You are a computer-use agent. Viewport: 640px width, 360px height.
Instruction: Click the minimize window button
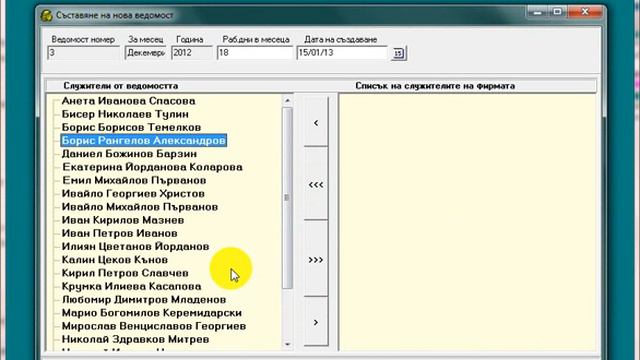537,12
